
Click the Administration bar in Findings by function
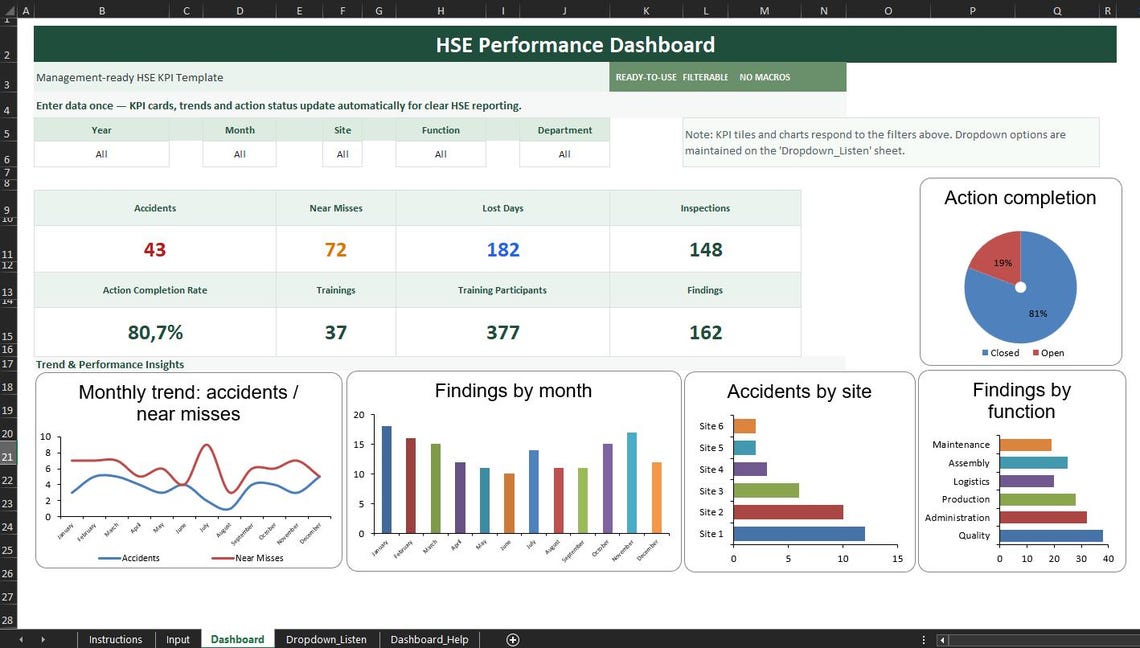click(x=1043, y=517)
